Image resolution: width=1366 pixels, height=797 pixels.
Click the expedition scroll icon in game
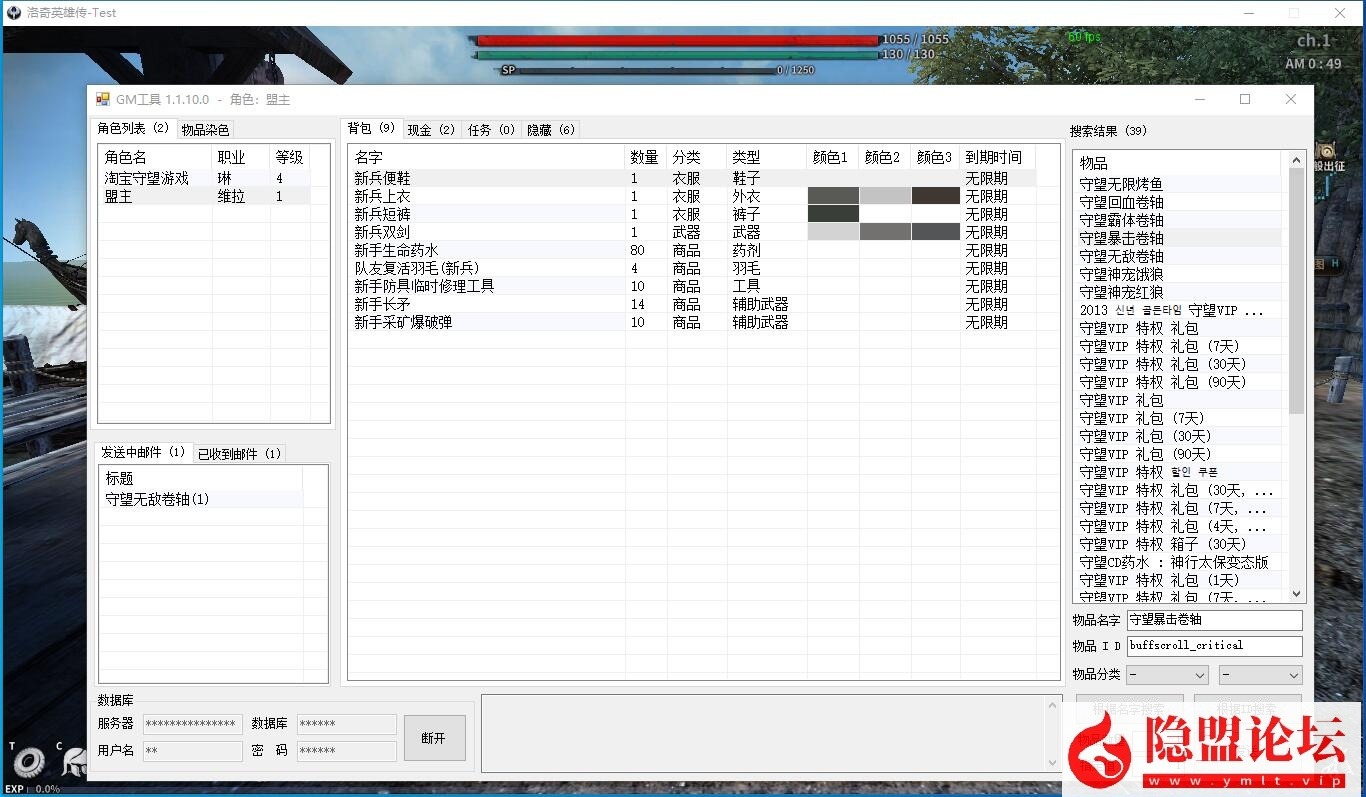1326,150
